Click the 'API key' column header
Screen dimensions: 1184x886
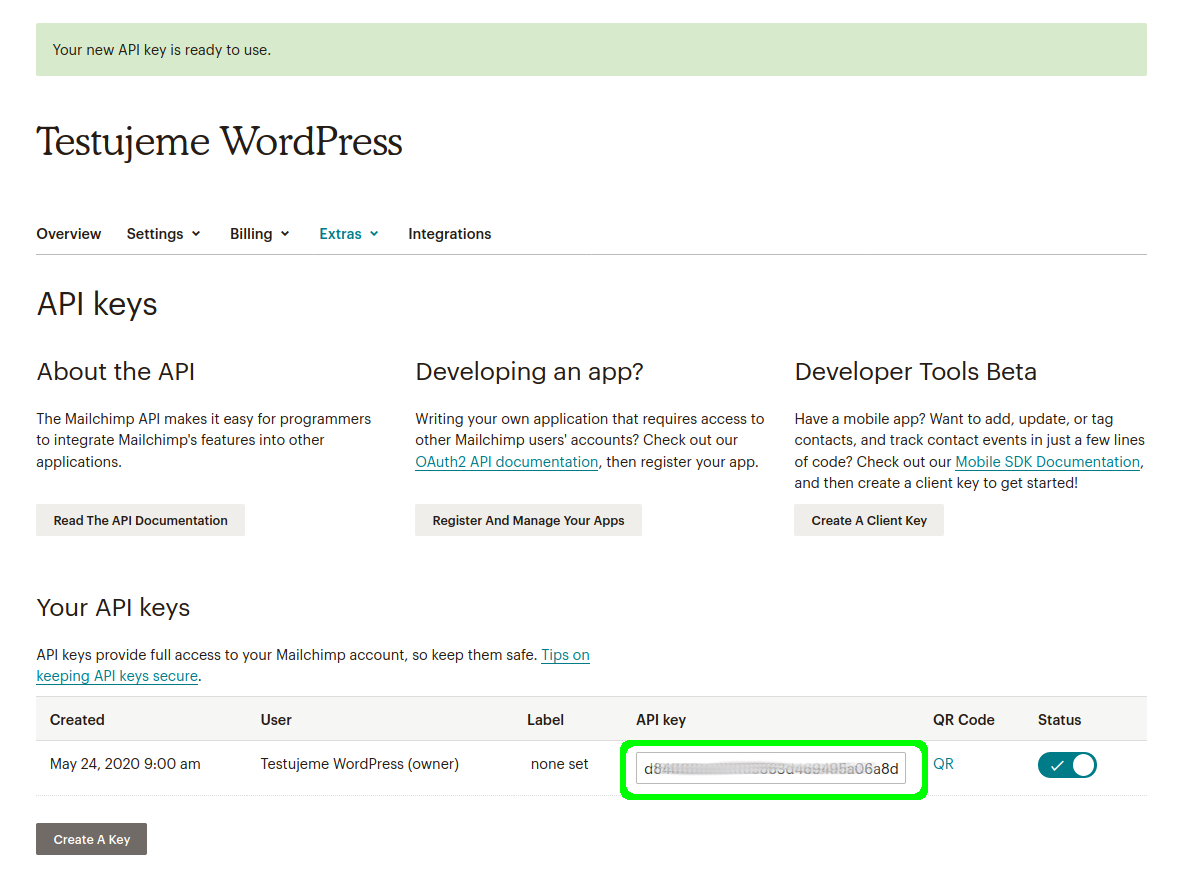(661, 720)
